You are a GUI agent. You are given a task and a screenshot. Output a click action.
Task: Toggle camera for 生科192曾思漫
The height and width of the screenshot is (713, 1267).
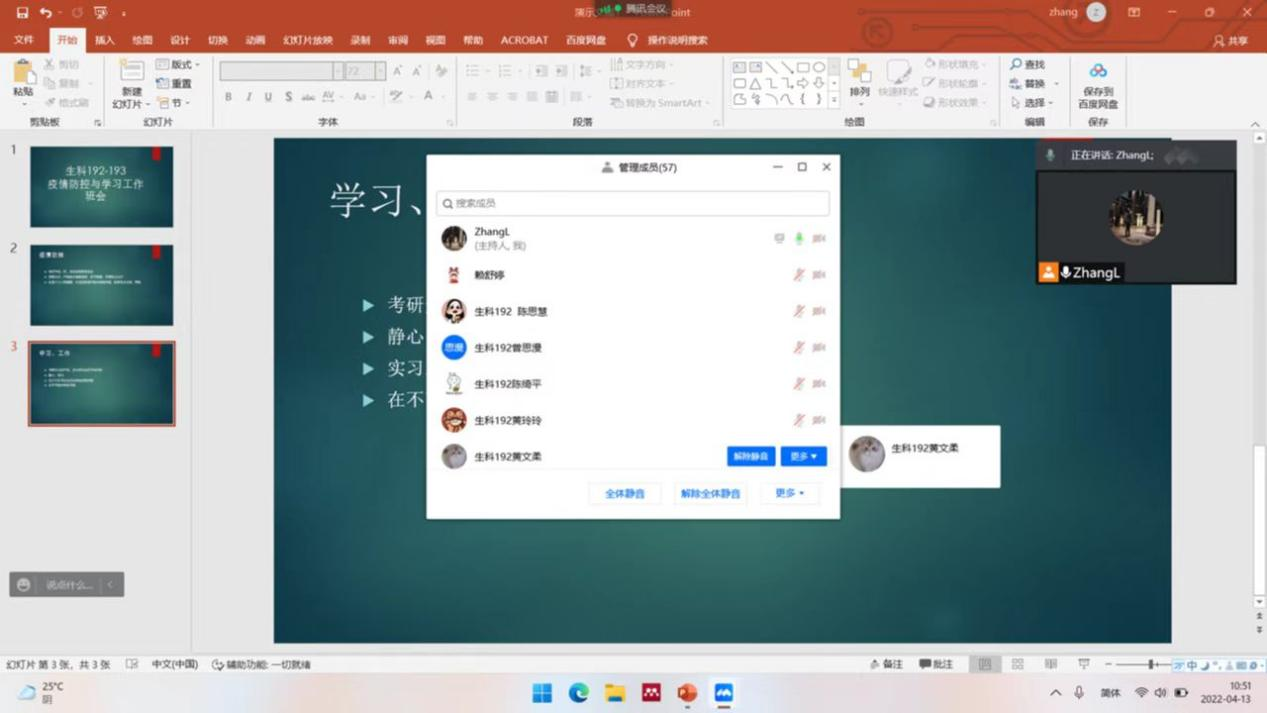(x=819, y=347)
